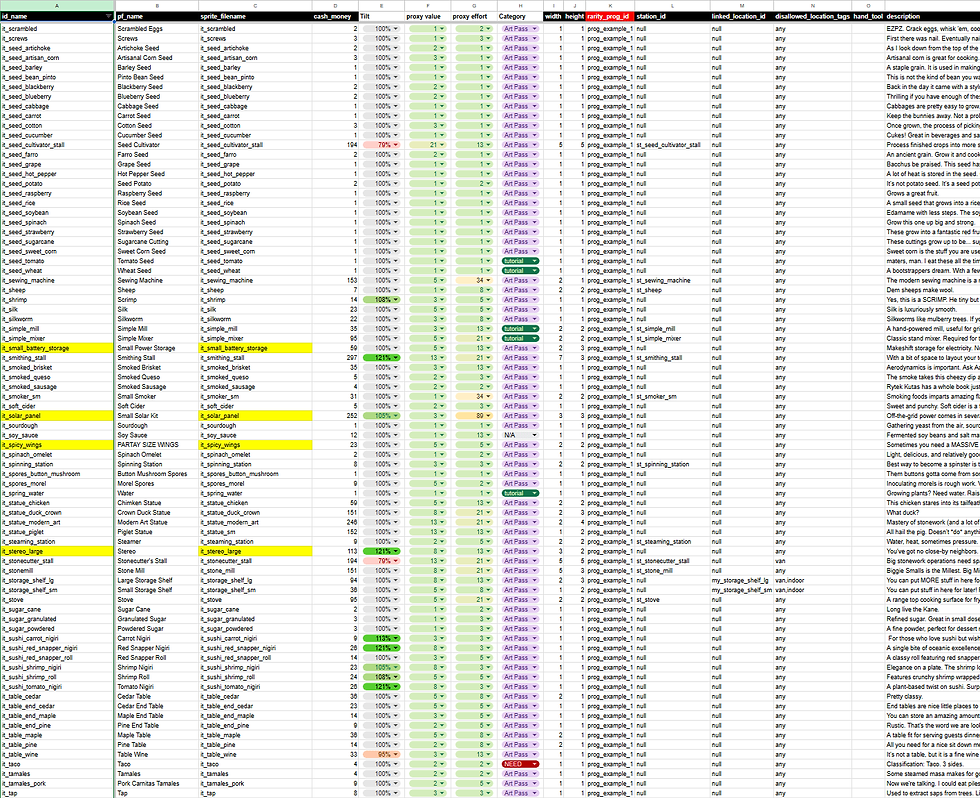980x798 pixels.
Task: Select the my_storage_shelf_lg linked location cell
Action: pos(741,581)
